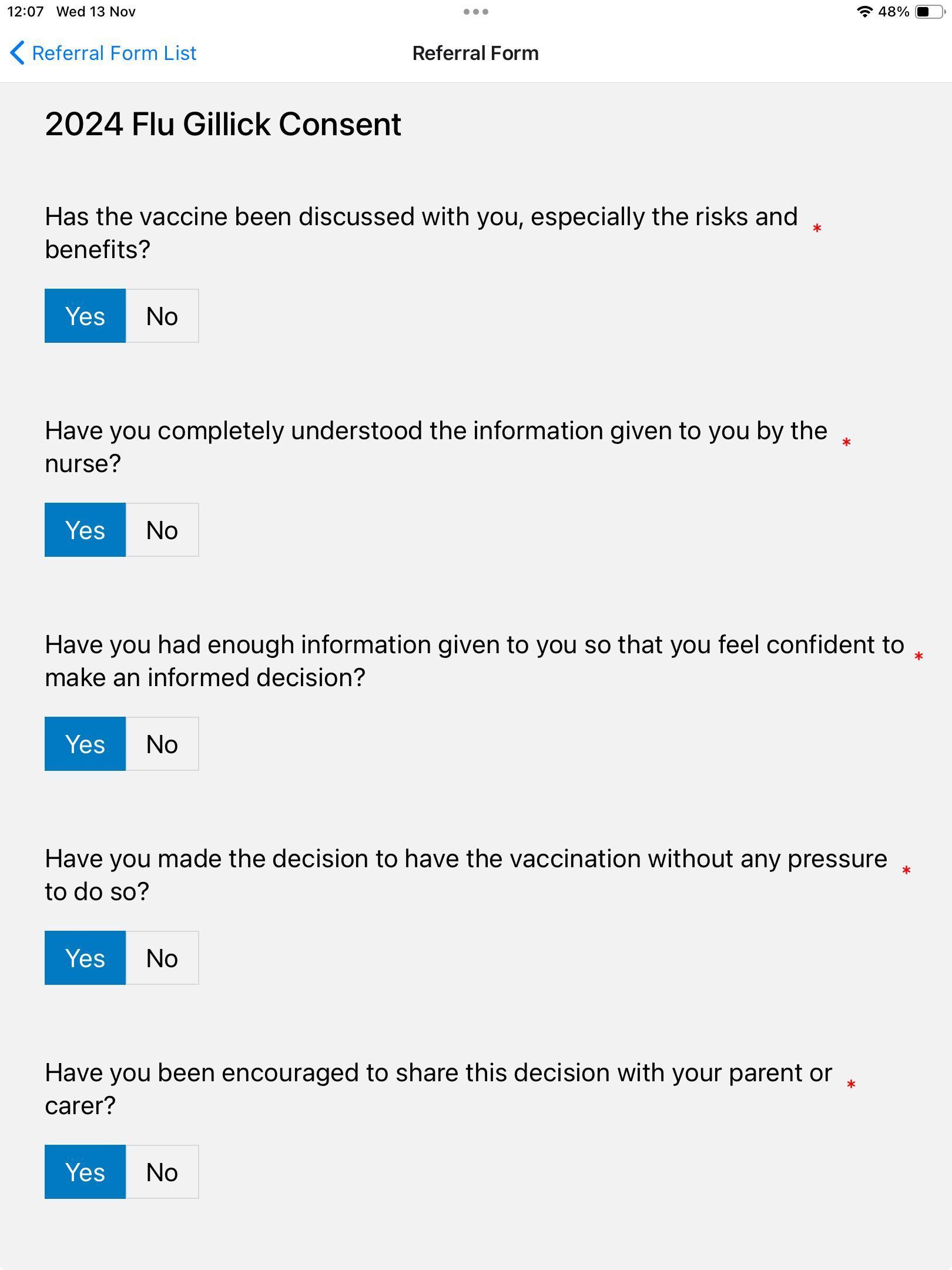Tap the battery status icon
Image resolution: width=952 pixels, height=1270 pixels.
[x=930, y=12]
